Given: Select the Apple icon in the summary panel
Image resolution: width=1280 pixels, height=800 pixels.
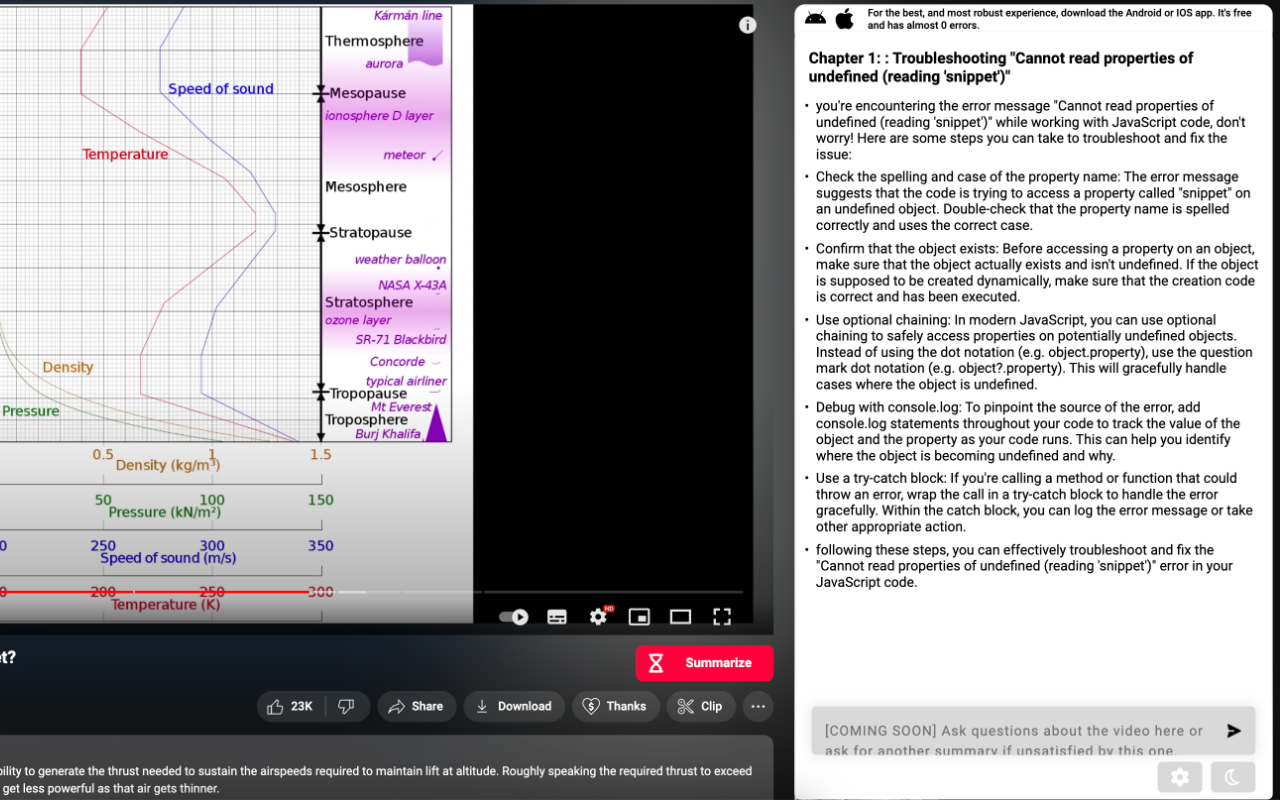Looking at the screenshot, I should 843,17.
